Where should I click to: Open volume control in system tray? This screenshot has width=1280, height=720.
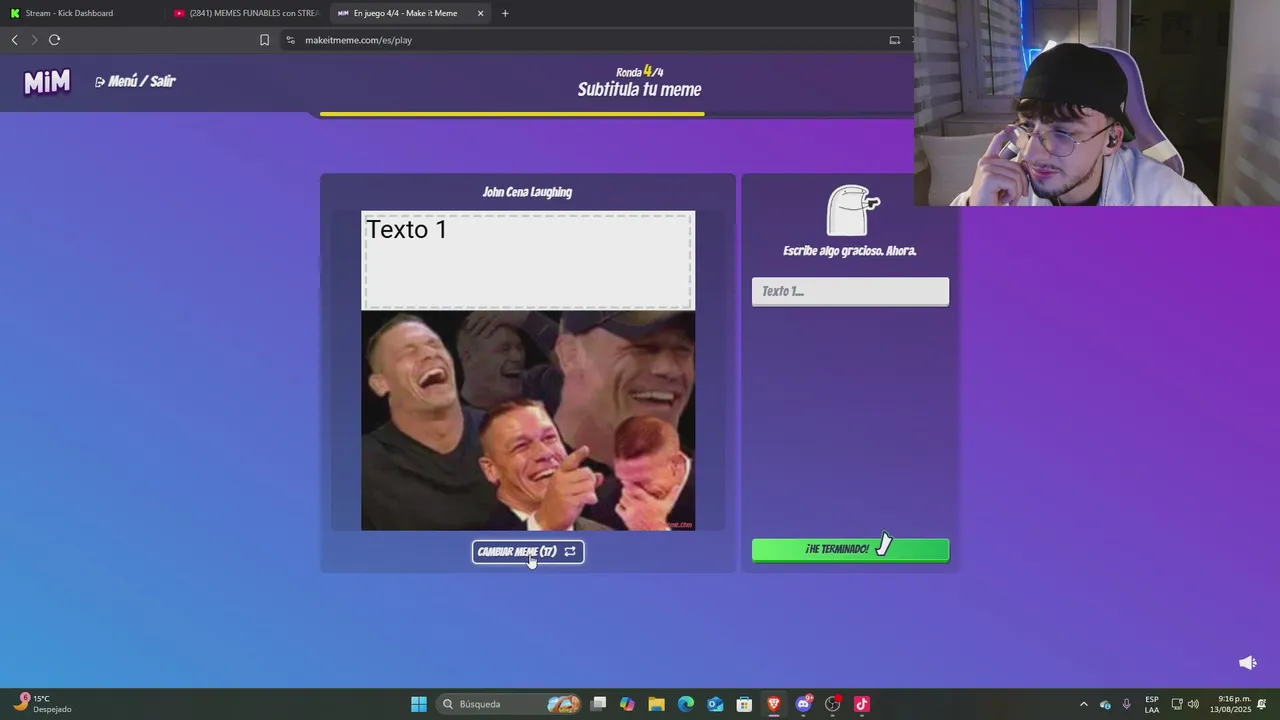click(1193, 704)
